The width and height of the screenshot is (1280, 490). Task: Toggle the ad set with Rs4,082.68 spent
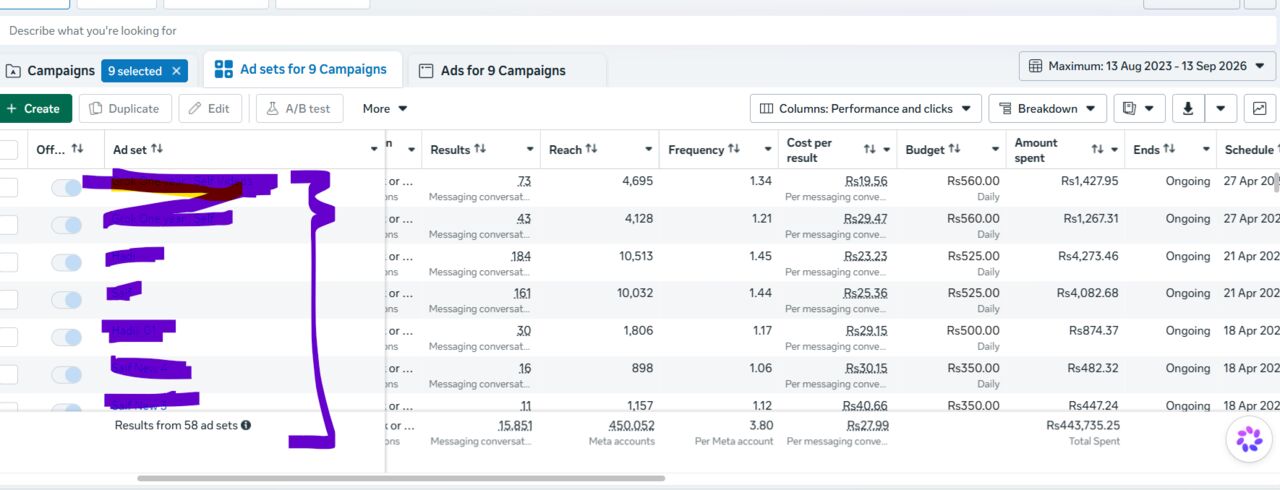[x=66, y=299]
